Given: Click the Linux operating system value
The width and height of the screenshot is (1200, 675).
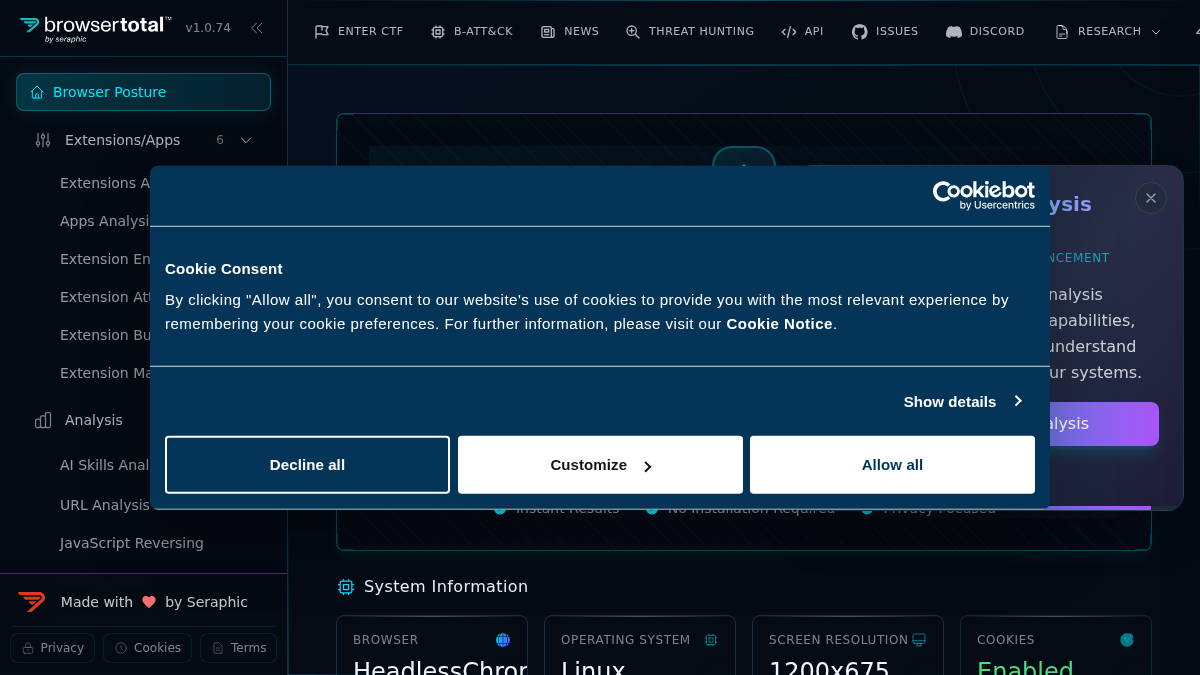Looking at the screenshot, I should coord(593,668).
